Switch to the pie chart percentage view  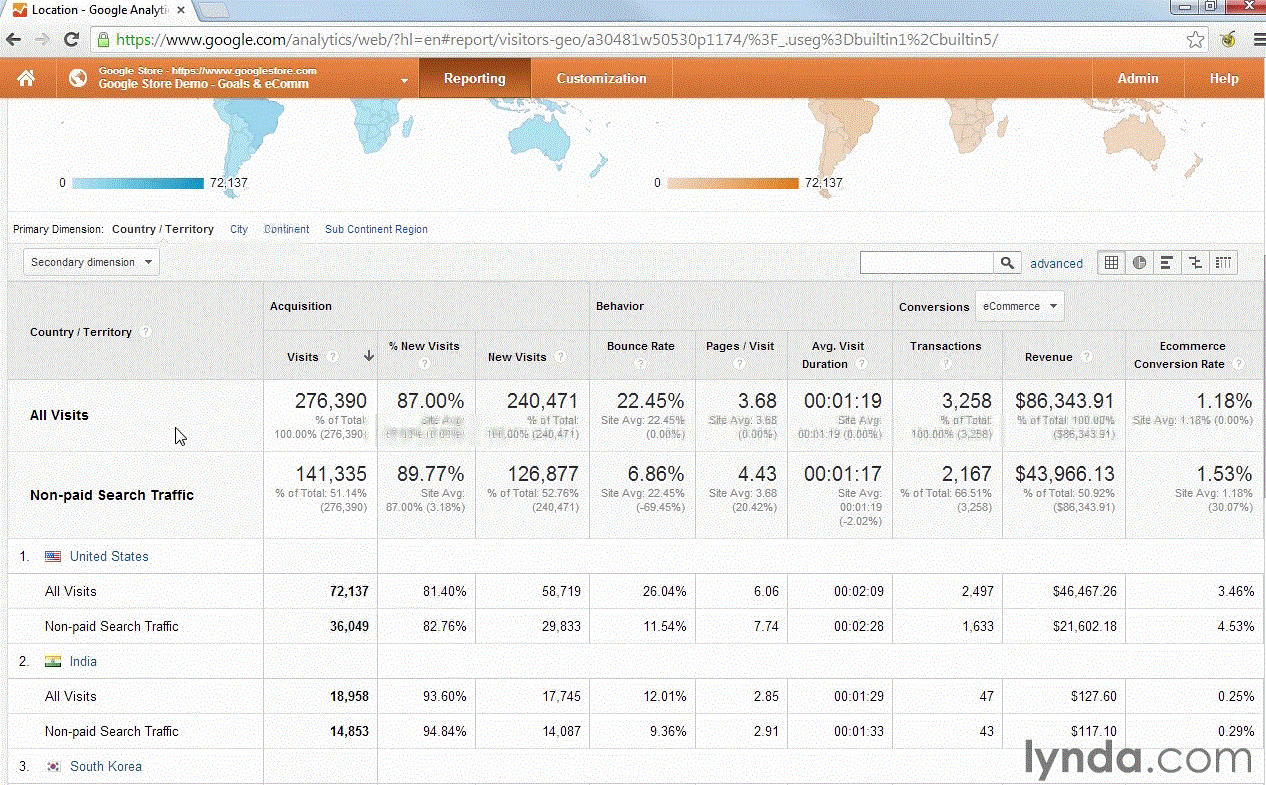coord(1140,263)
